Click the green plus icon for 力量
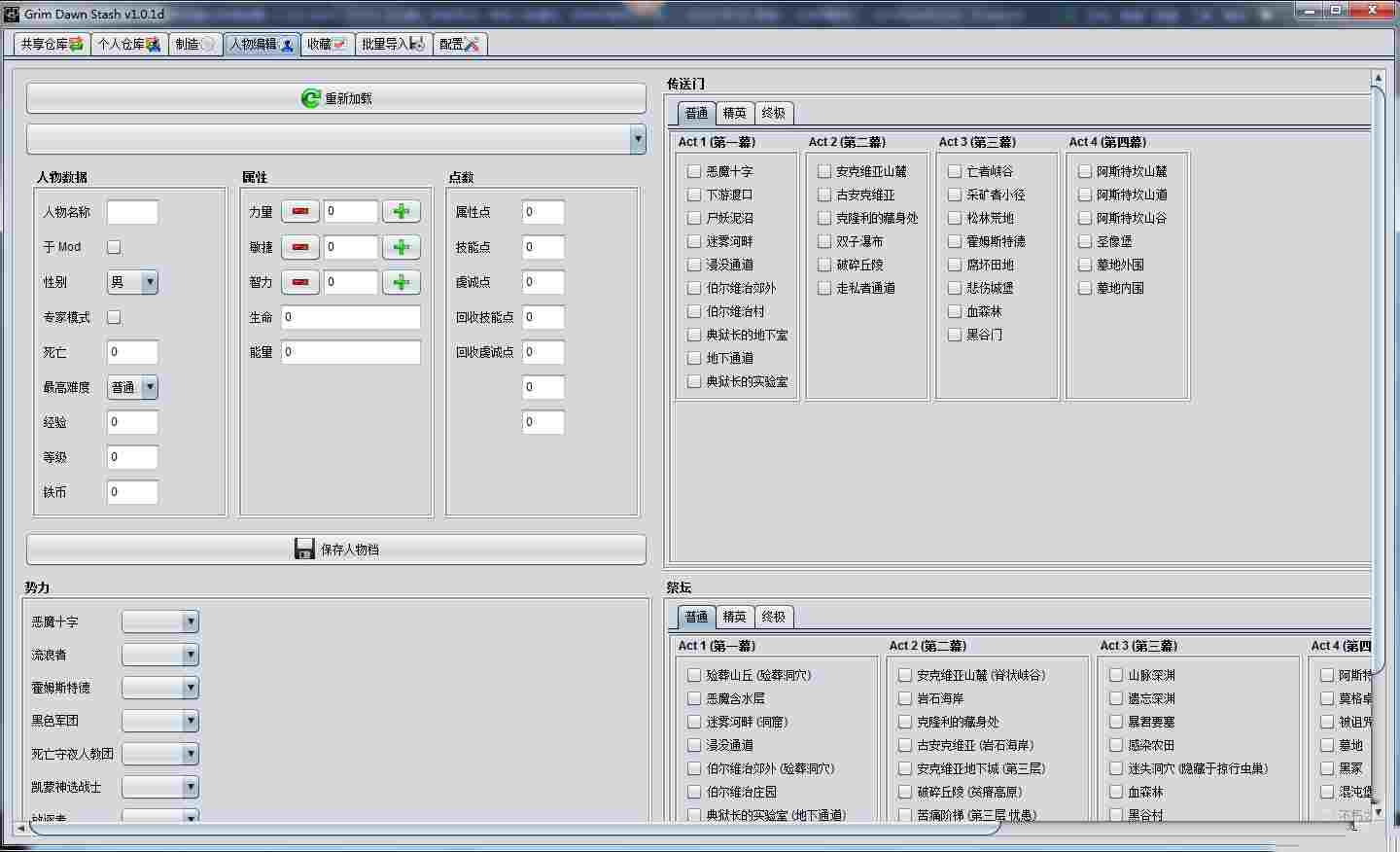1400x852 pixels. pos(402,212)
